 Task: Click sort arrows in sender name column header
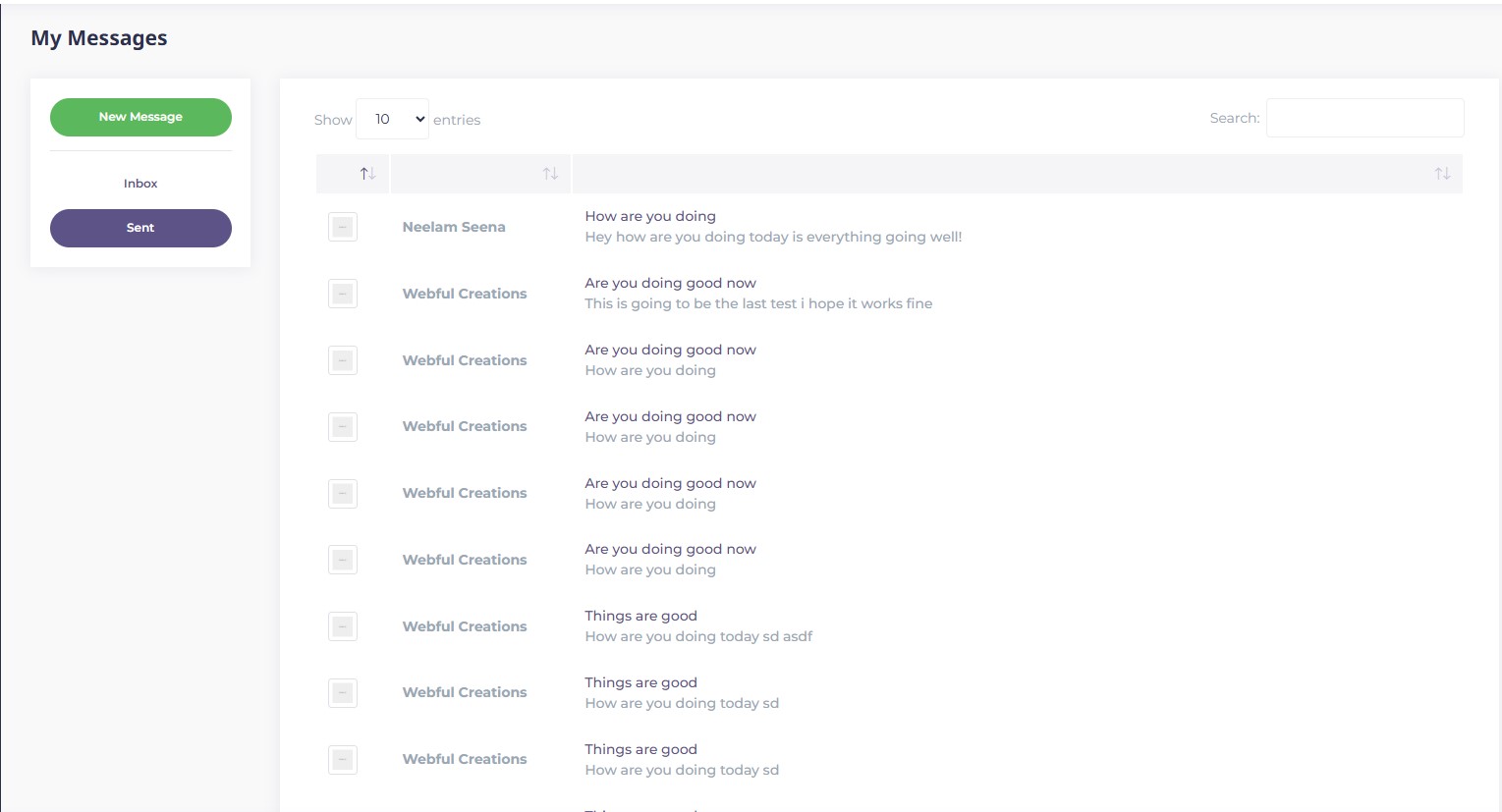(550, 174)
